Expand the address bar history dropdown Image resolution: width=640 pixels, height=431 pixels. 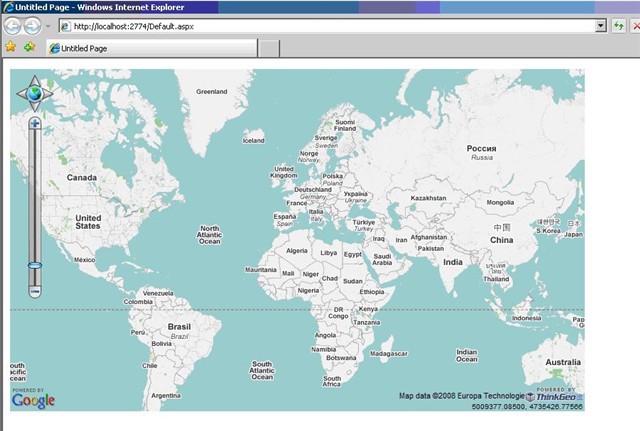coord(601,26)
